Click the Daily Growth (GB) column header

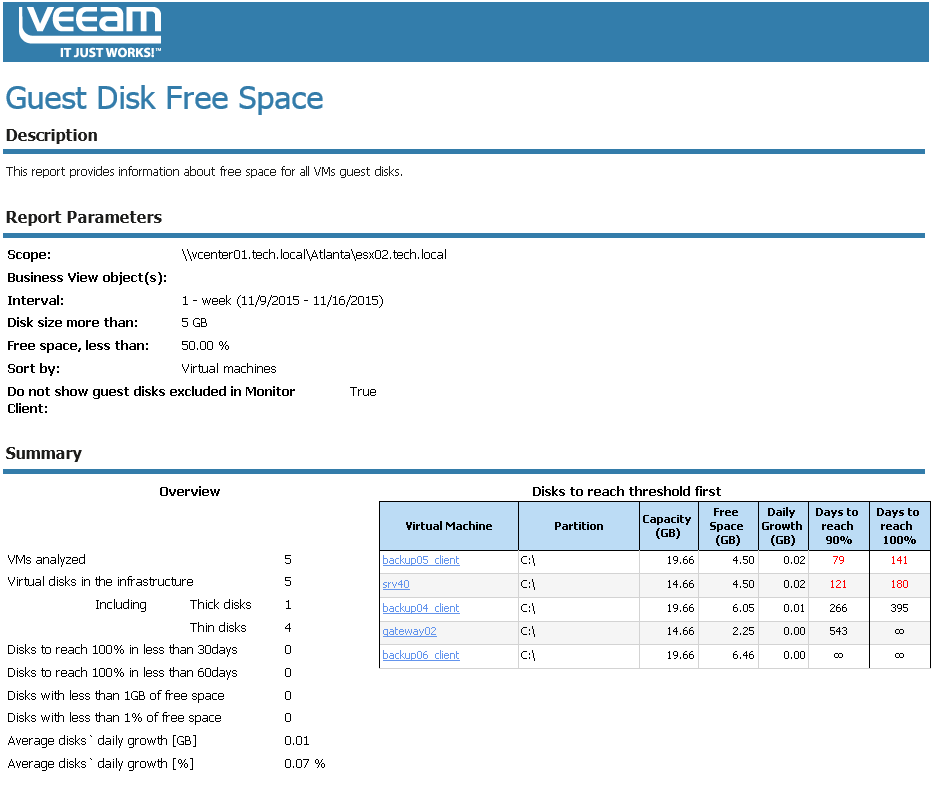782,526
